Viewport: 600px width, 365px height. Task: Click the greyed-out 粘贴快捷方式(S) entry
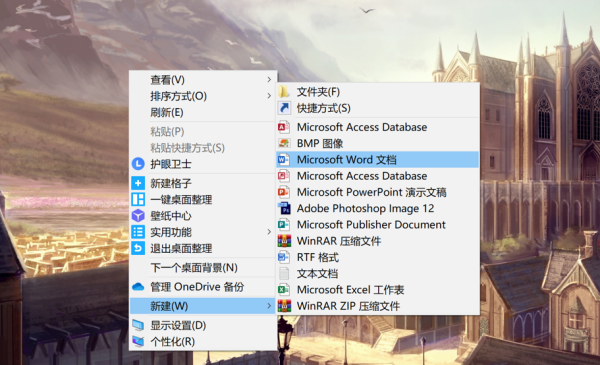(203, 148)
